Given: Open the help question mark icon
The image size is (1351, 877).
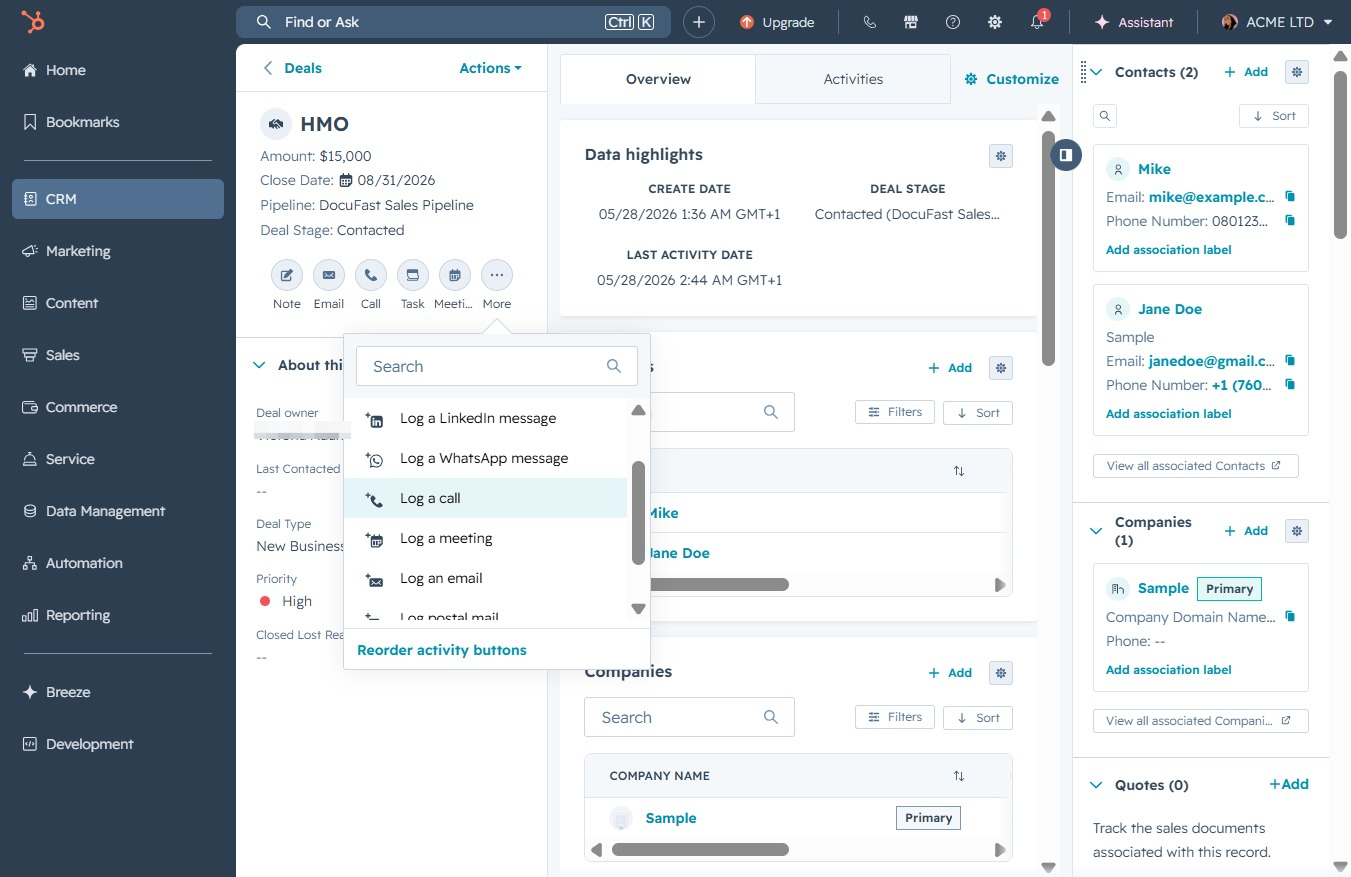Looking at the screenshot, I should click(953, 22).
